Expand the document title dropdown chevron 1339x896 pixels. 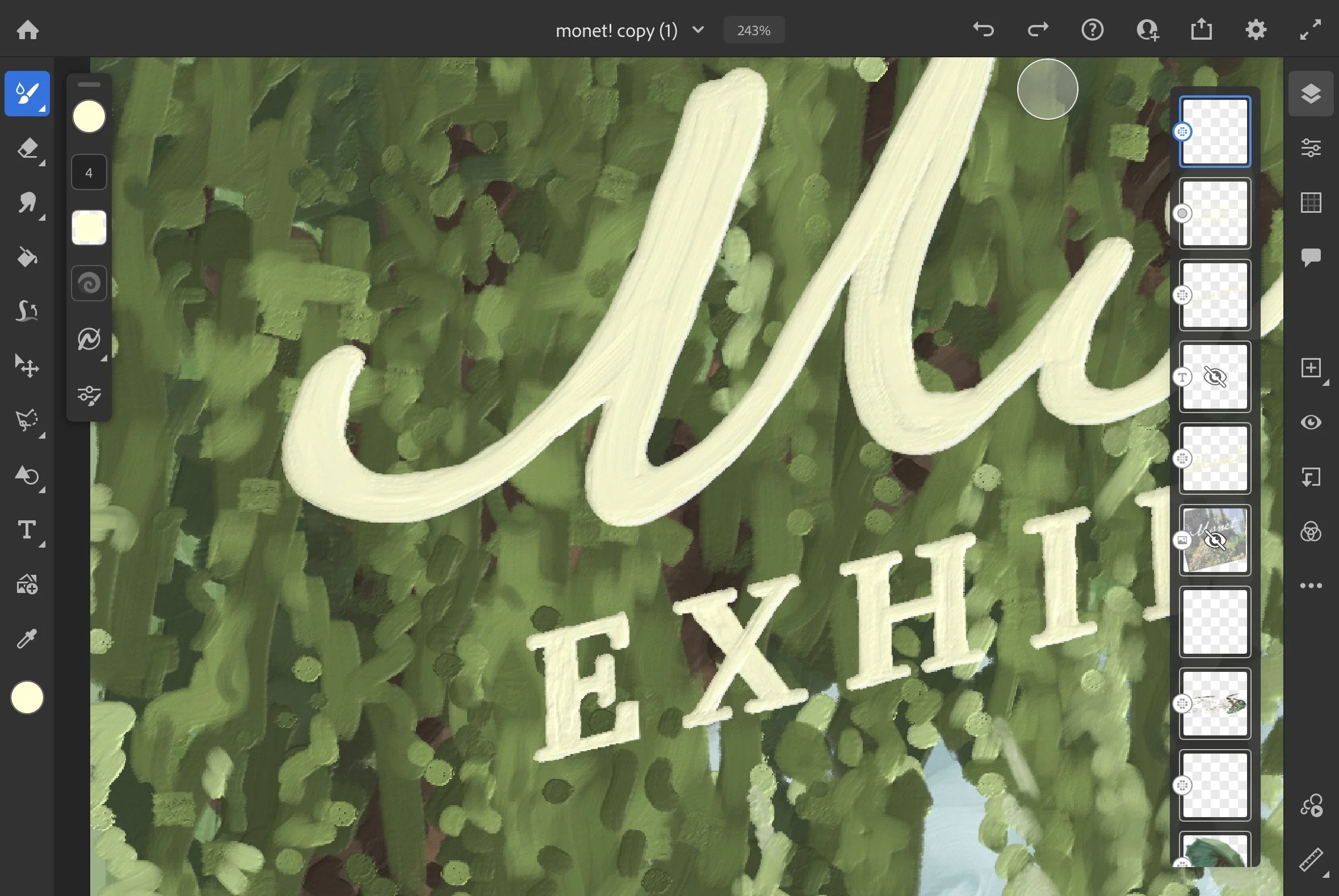(698, 30)
